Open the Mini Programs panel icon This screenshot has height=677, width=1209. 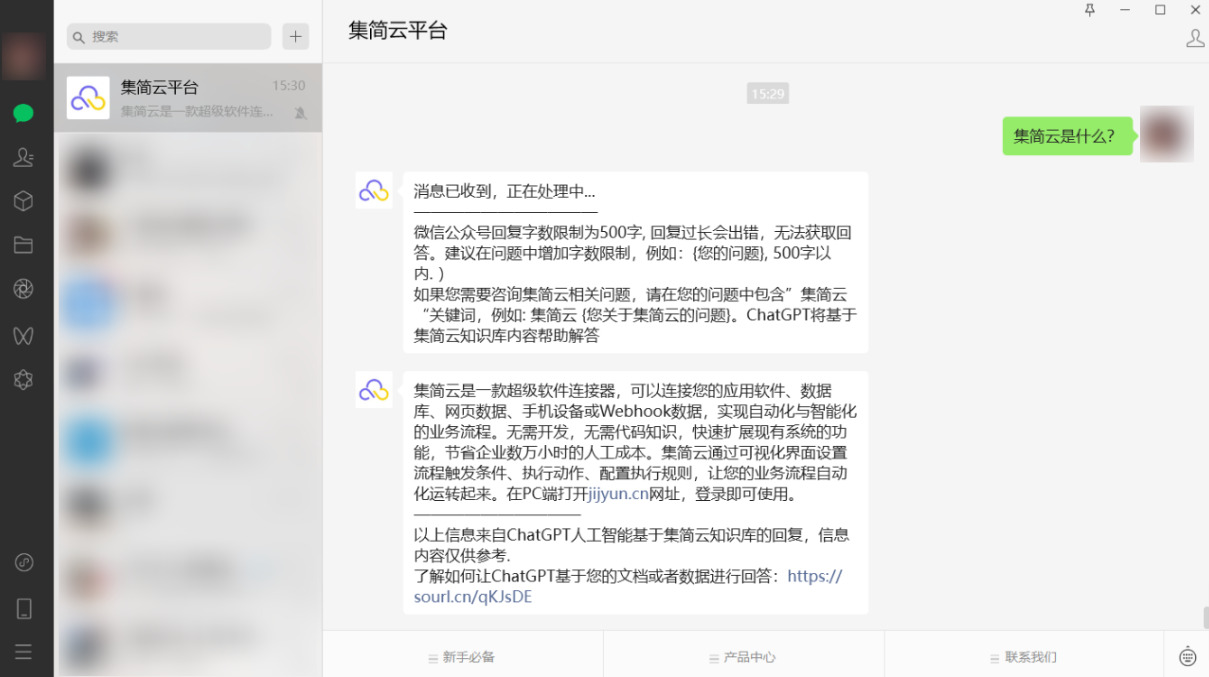(24, 562)
